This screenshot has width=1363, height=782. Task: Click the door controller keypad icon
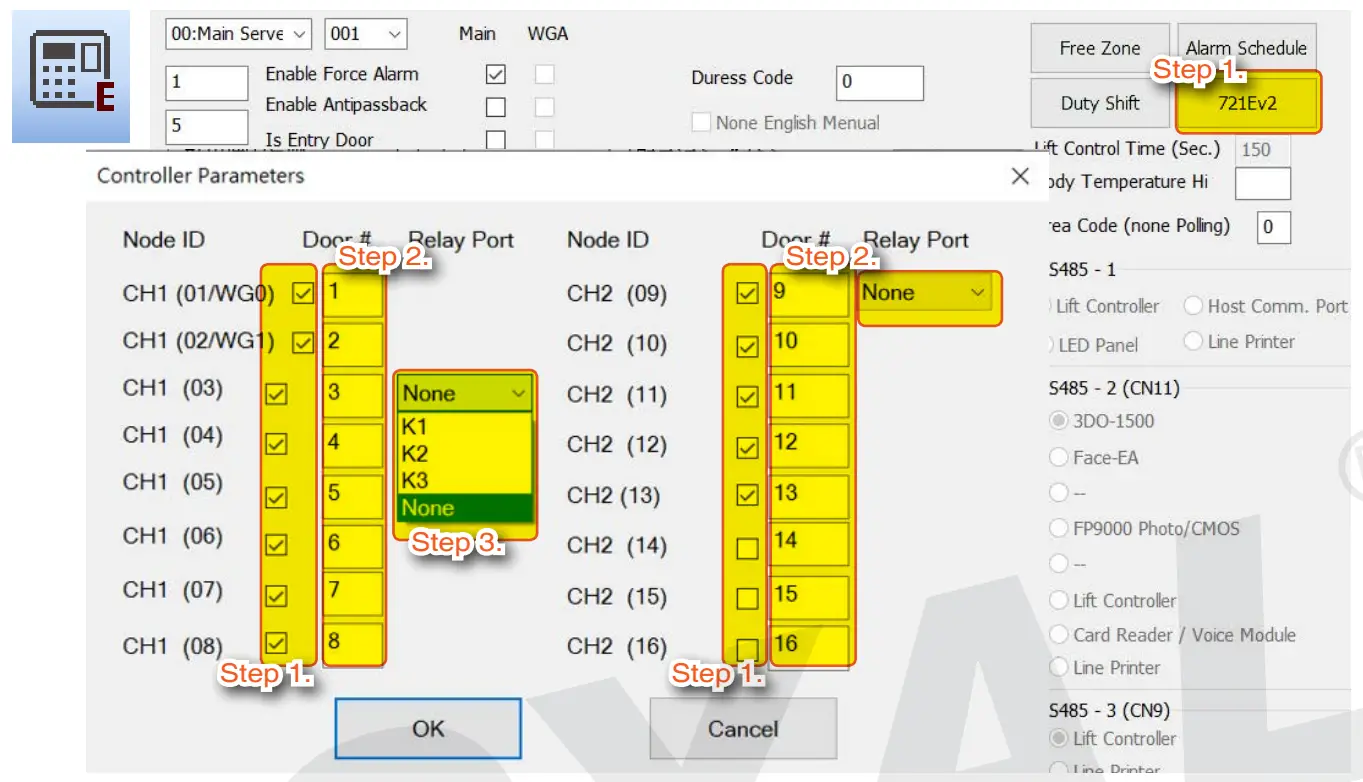(70, 75)
